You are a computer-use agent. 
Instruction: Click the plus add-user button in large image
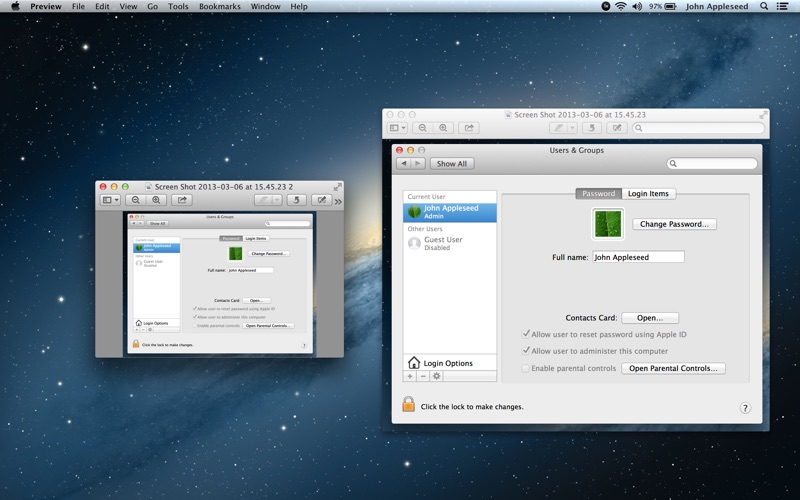(410, 376)
